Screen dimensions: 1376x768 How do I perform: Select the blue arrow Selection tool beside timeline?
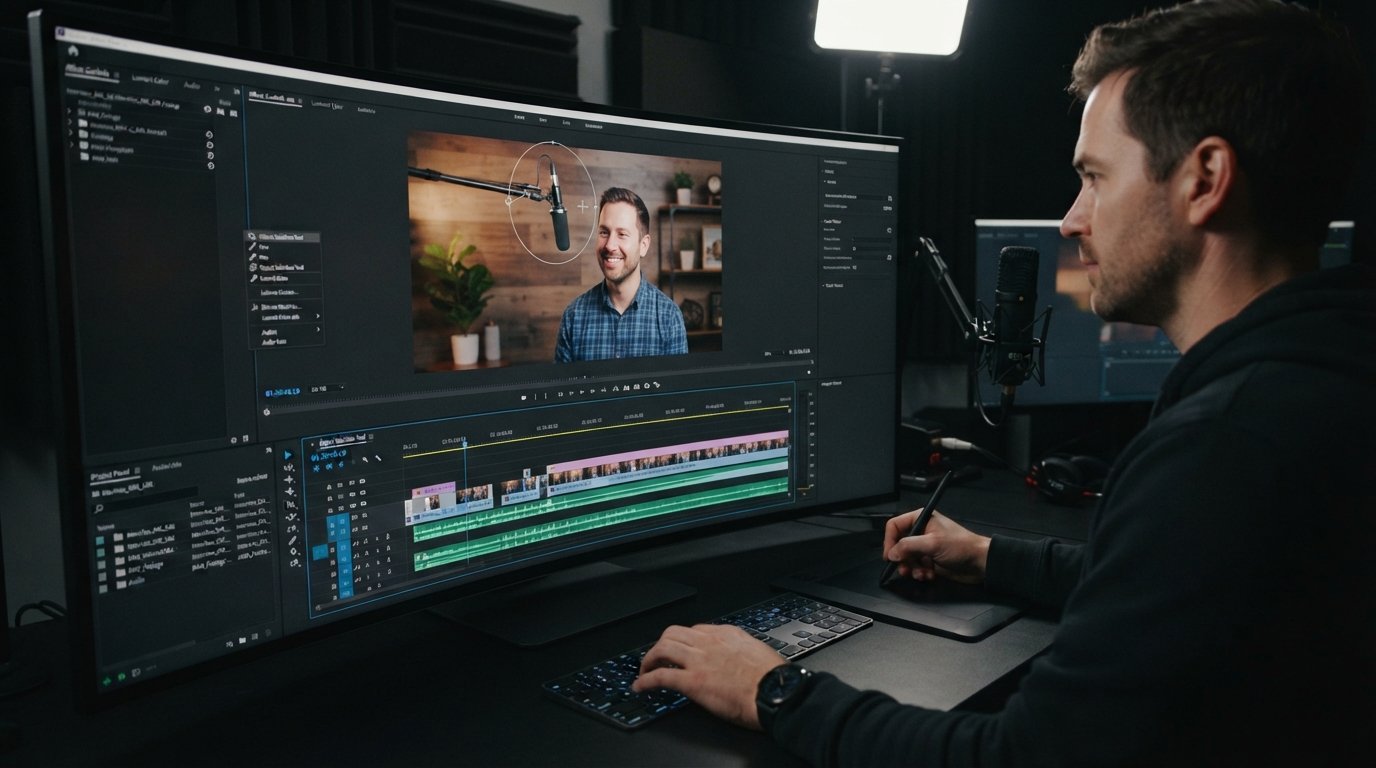coord(289,454)
